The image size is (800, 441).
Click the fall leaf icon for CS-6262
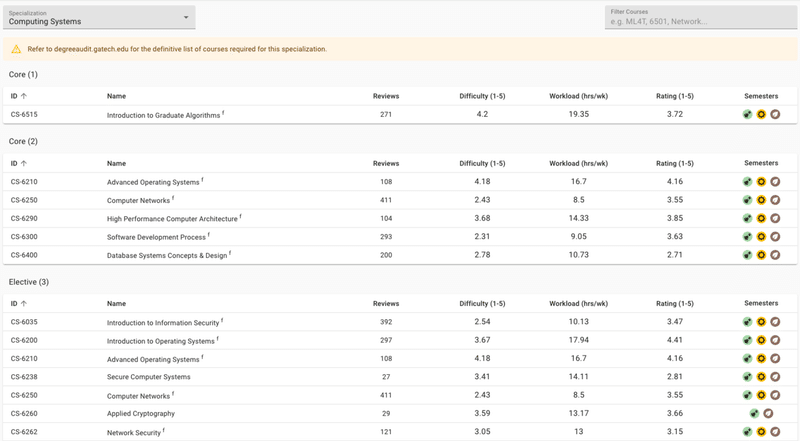pyautogui.click(x=775, y=432)
